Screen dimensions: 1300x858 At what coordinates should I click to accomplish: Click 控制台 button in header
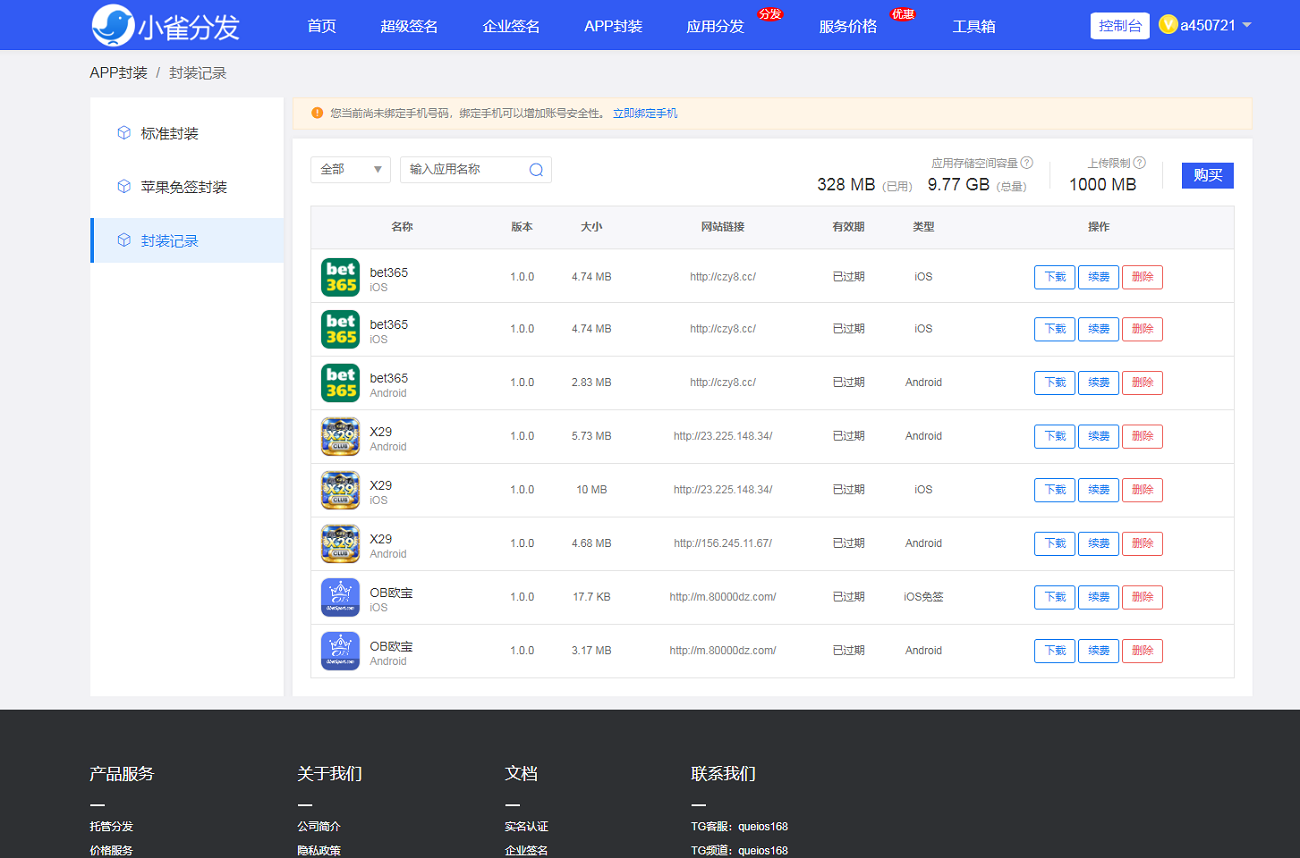[1119, 26]
